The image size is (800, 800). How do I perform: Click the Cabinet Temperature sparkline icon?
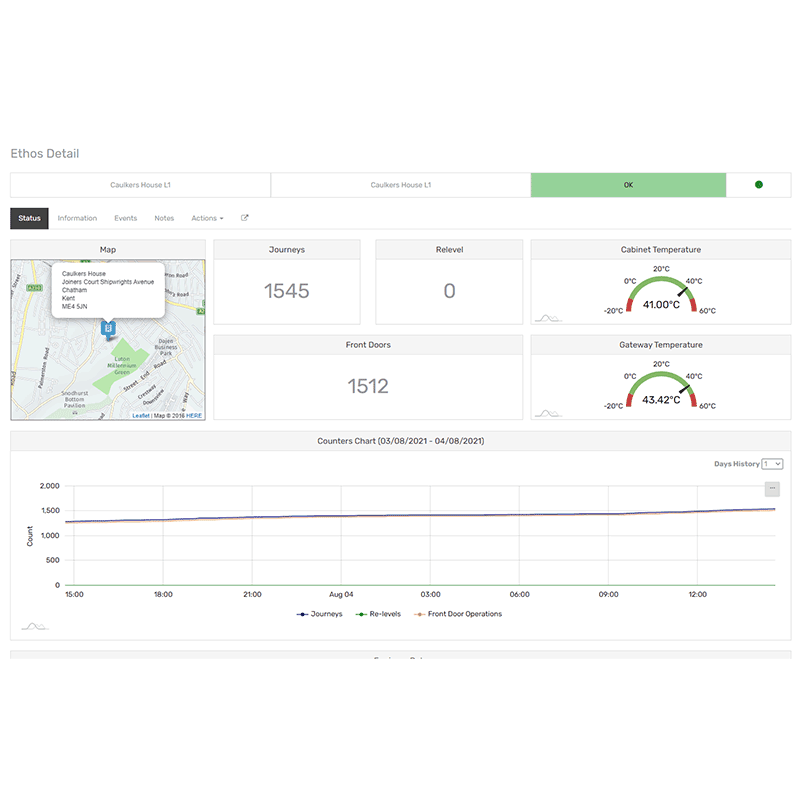(546, 318)
